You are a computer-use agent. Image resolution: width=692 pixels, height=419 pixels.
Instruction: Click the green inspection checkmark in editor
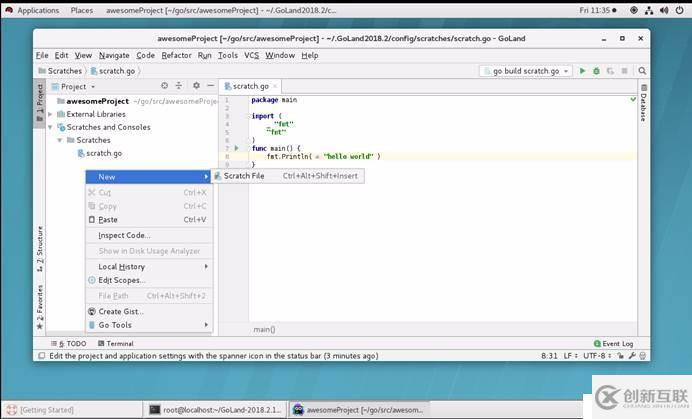[x=633, y=100]
